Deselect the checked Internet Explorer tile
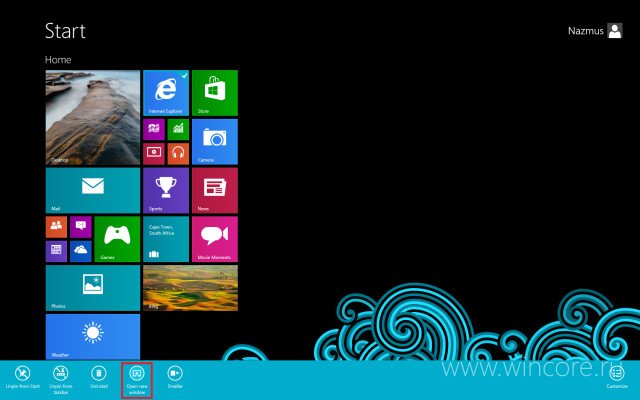The image size is (640, 400). coord(166,93)
